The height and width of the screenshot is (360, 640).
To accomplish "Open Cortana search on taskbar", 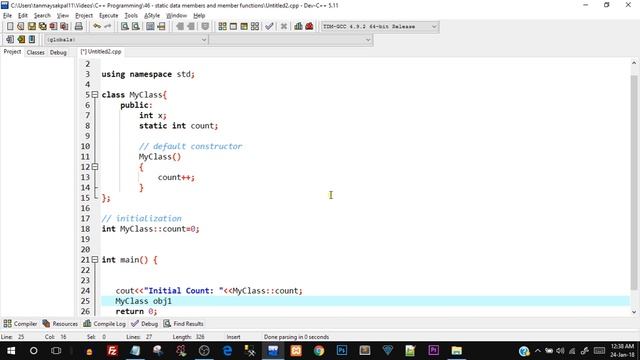I will 34,351.
